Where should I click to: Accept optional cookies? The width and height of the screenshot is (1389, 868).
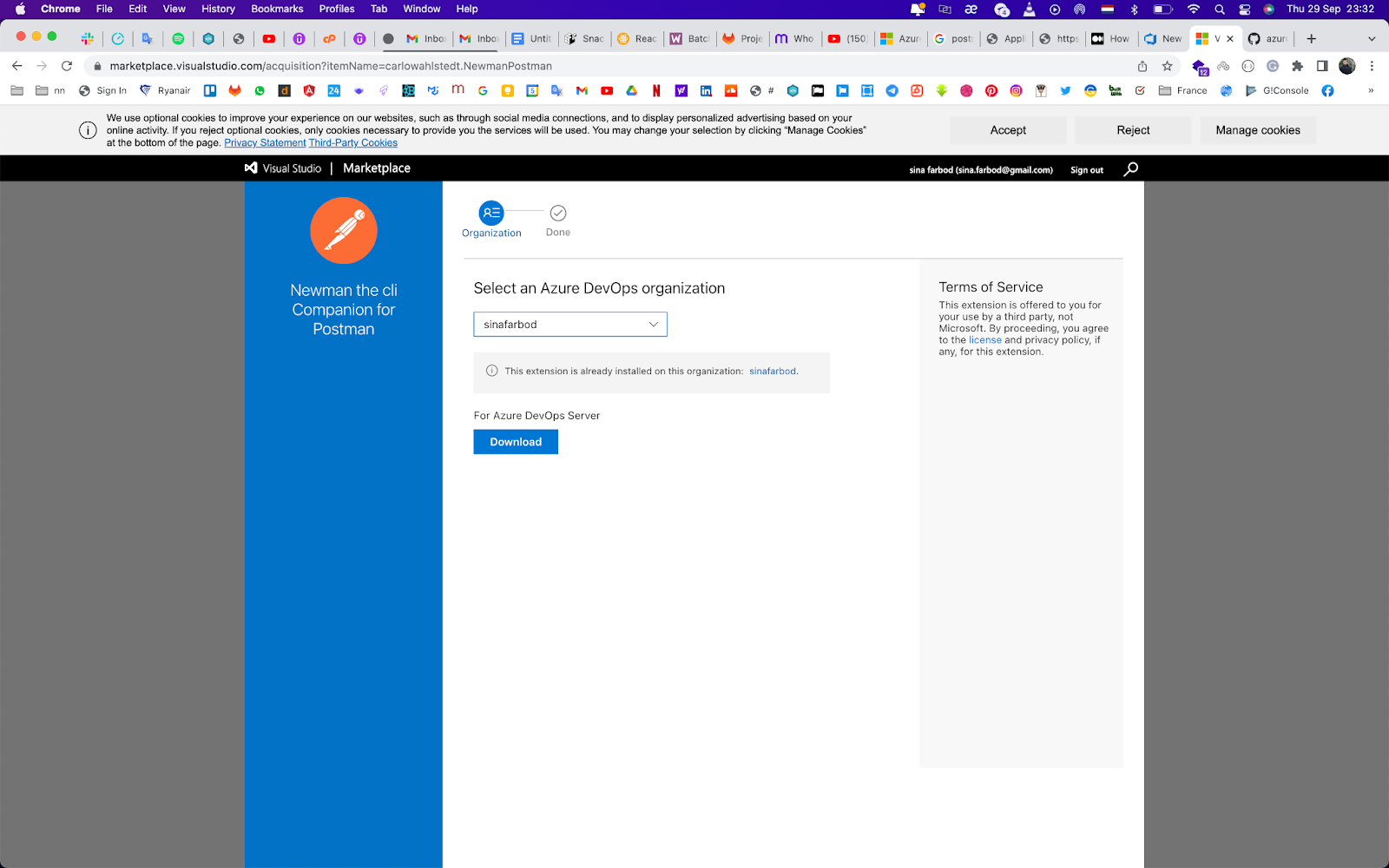[1008, 130]
